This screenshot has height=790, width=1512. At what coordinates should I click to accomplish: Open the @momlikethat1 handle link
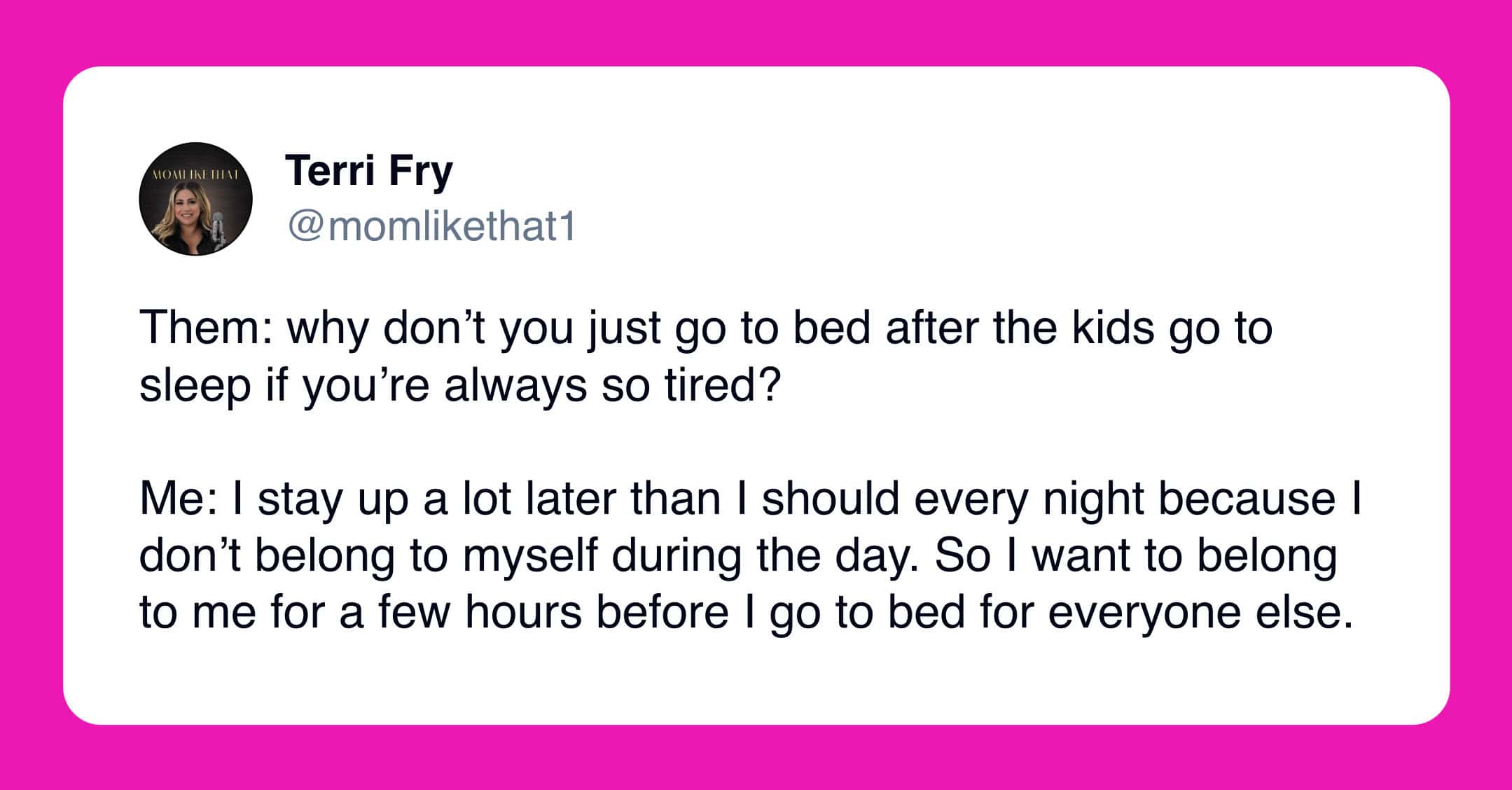(x=431, y=227)
